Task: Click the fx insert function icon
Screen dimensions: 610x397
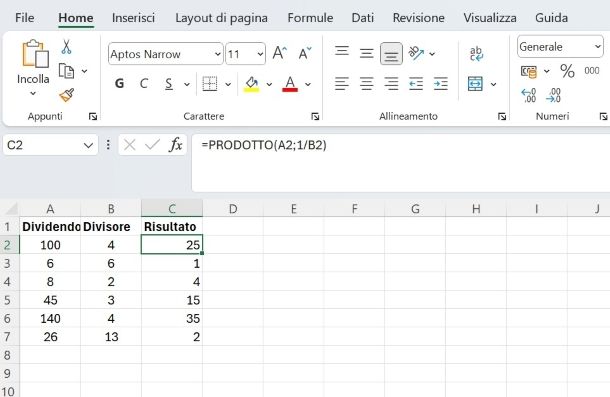Action: coord(175,145)
